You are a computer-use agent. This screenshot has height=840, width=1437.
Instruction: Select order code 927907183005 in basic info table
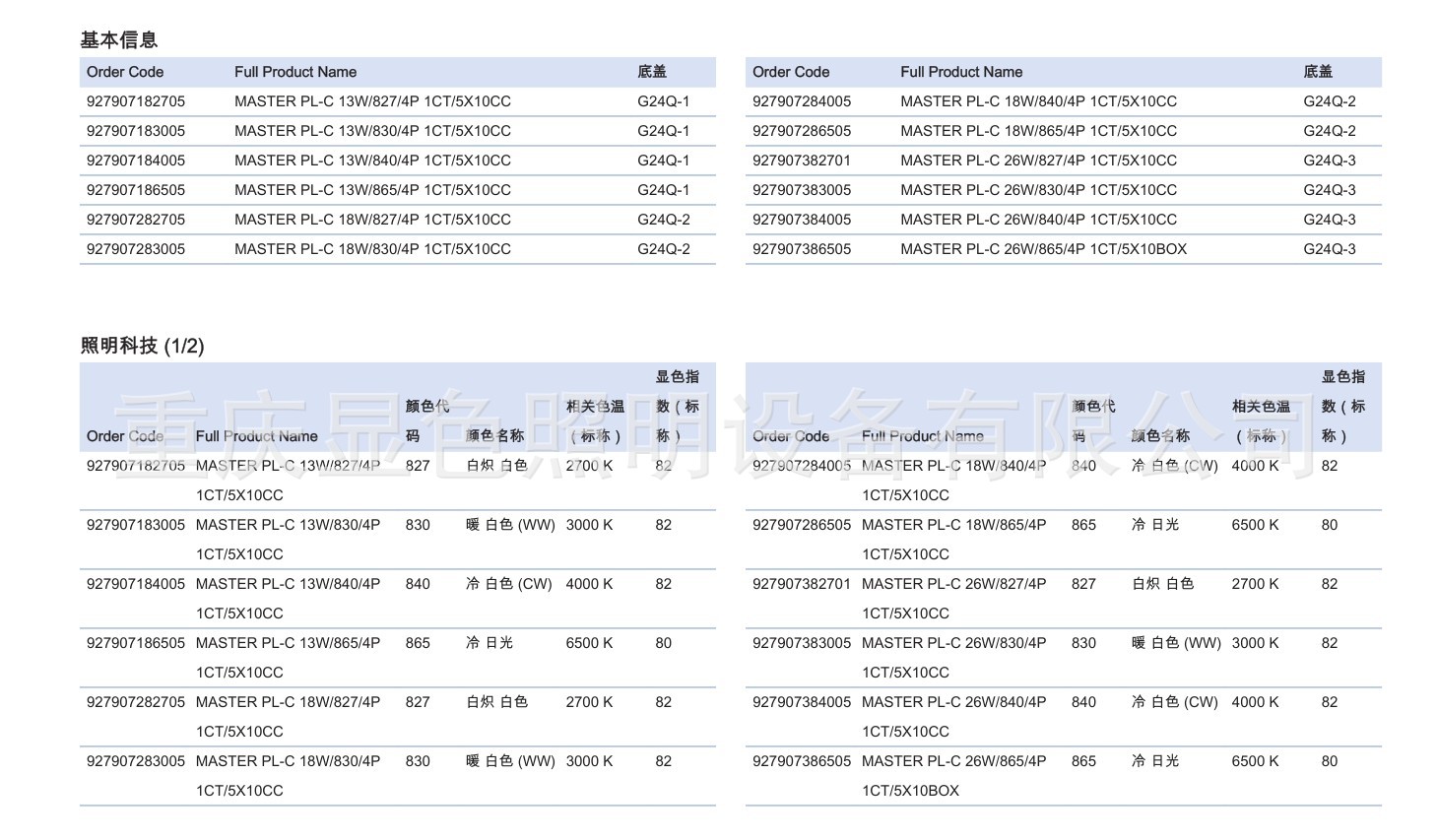(x=136, y=131)
